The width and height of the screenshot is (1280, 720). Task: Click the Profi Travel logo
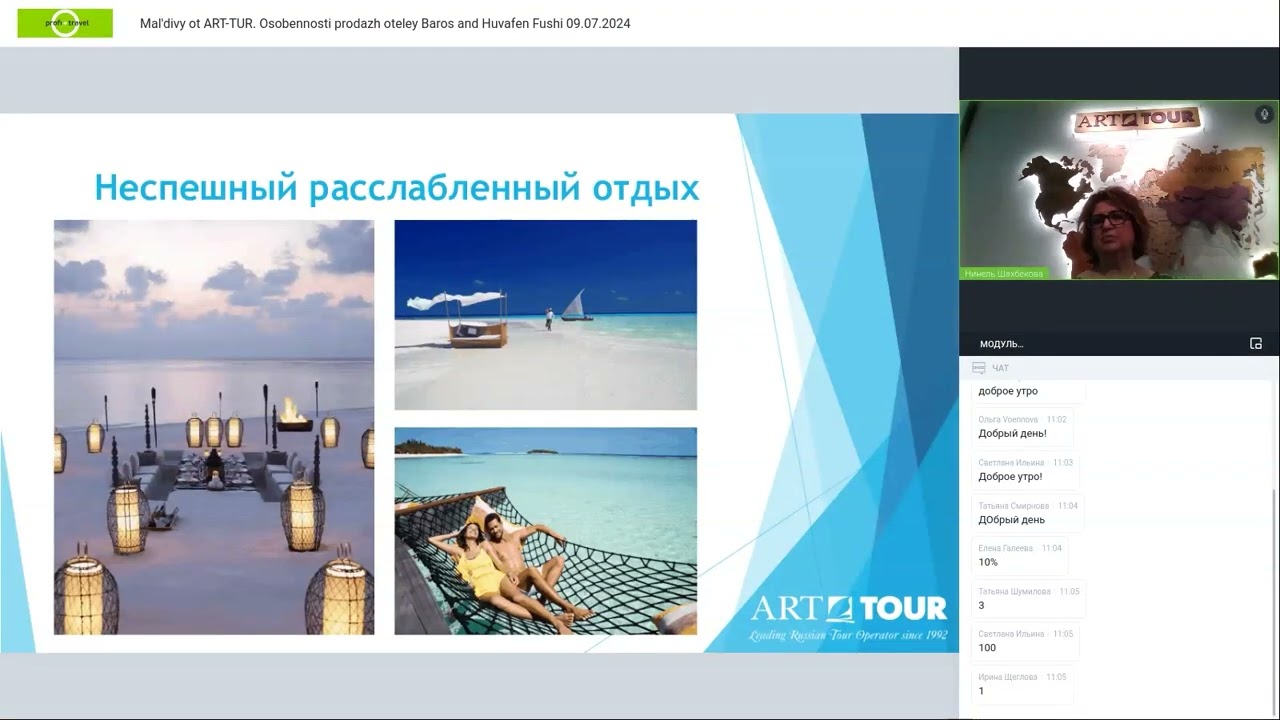65,23
